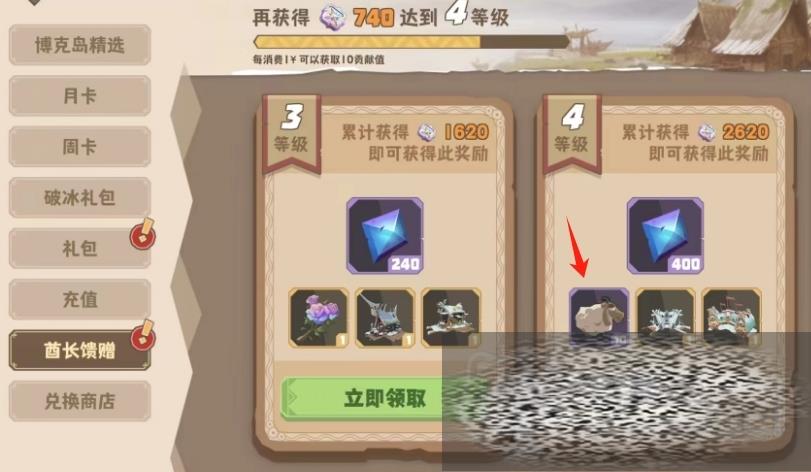The width and height of the screenshot is (811, 472).
Task: Click the level 3 blue crystal reward icon
Action: 385,235
